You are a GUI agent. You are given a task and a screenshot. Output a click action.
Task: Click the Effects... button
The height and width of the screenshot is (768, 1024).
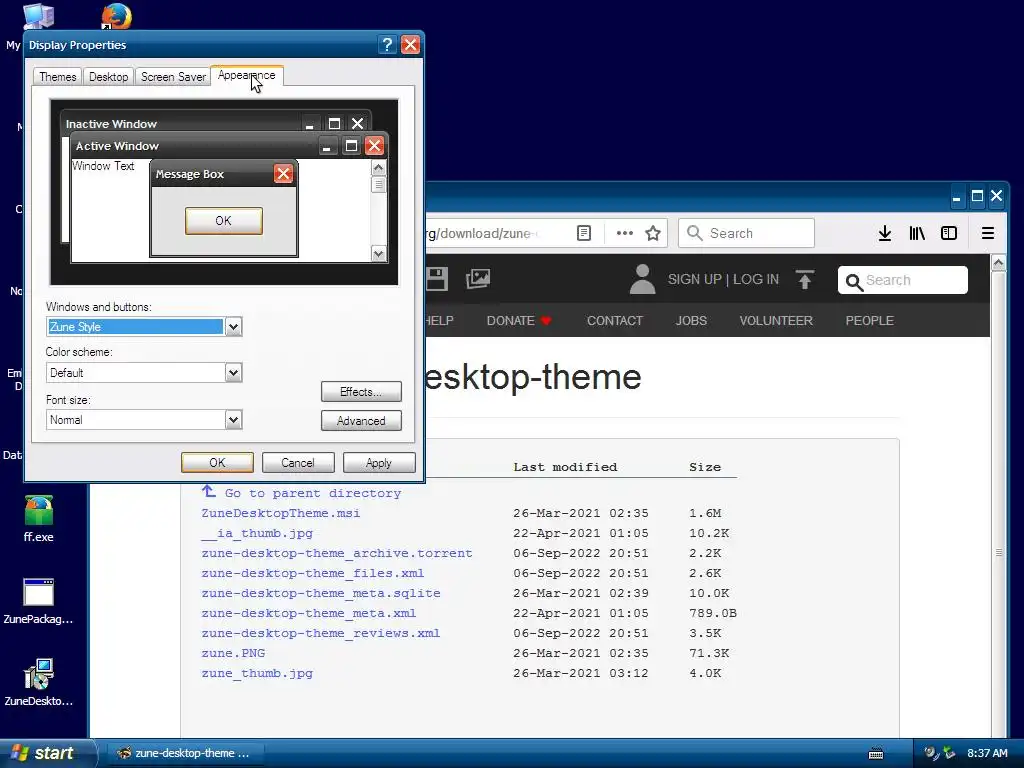pos(361,392)
